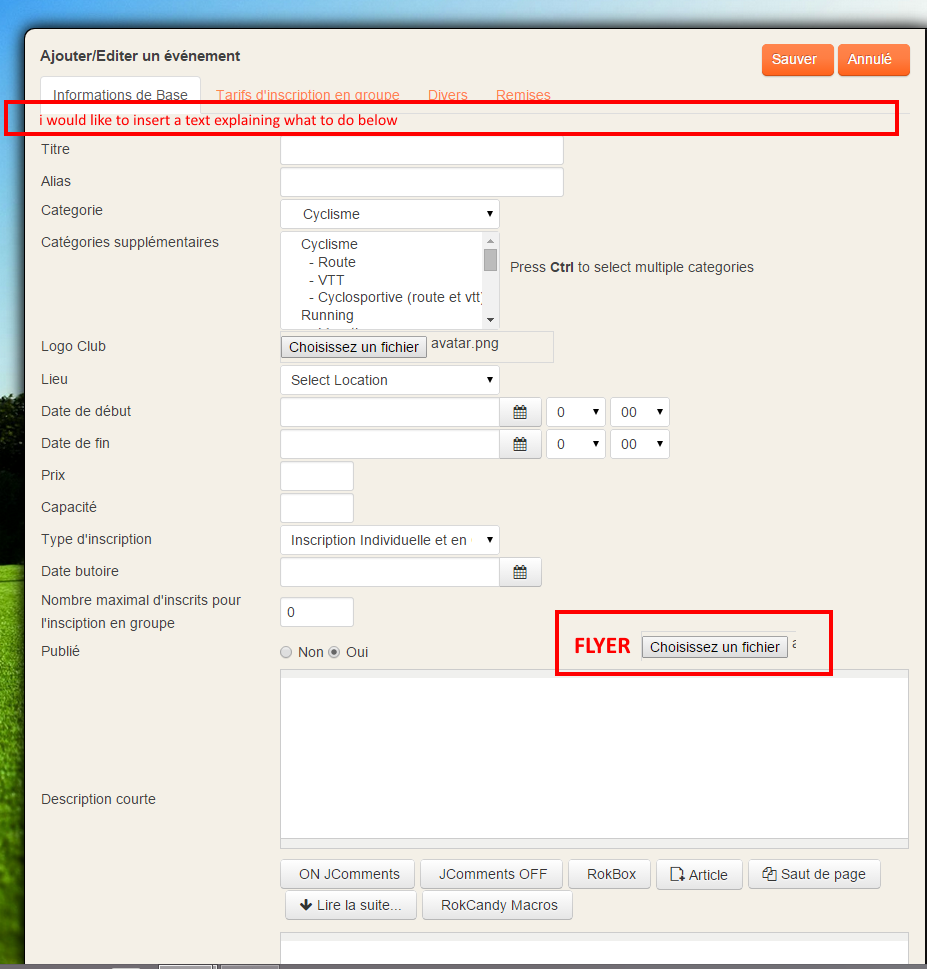Open the start date hour dropdown
The image size is (927, 969).
coord(575,412)
